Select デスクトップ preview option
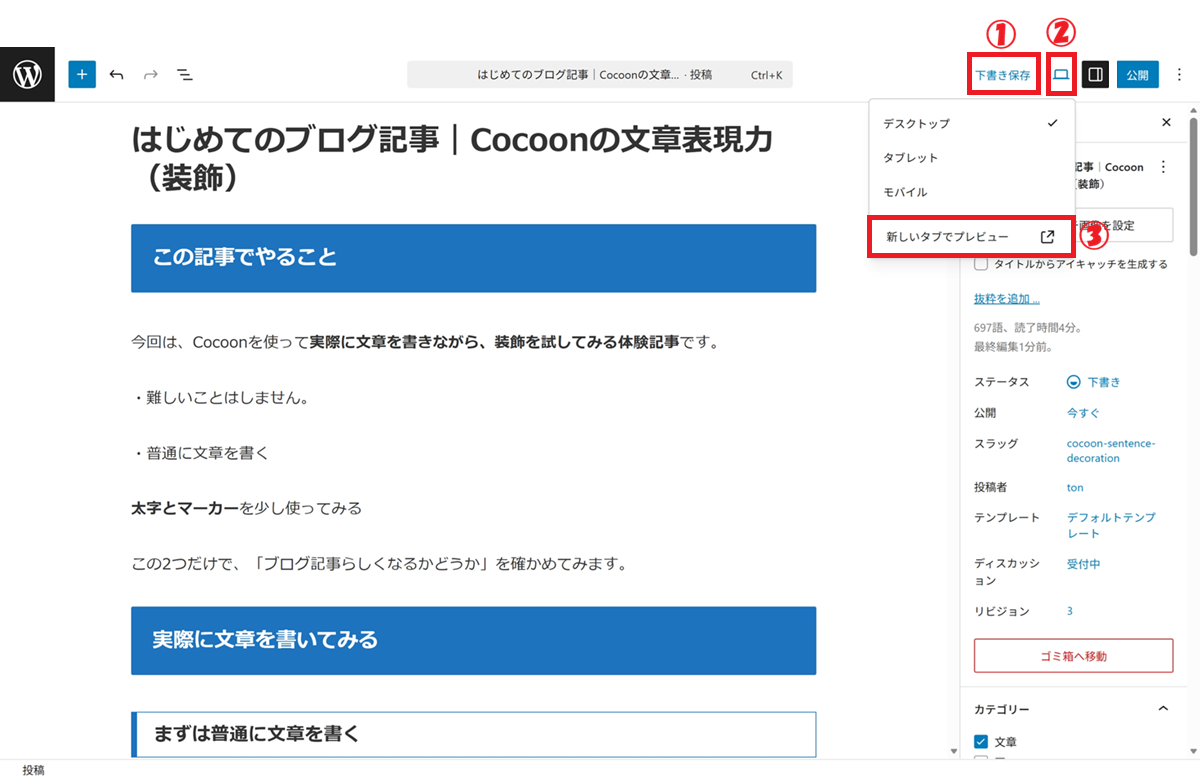1200x780 pixels. click(916, 123)
